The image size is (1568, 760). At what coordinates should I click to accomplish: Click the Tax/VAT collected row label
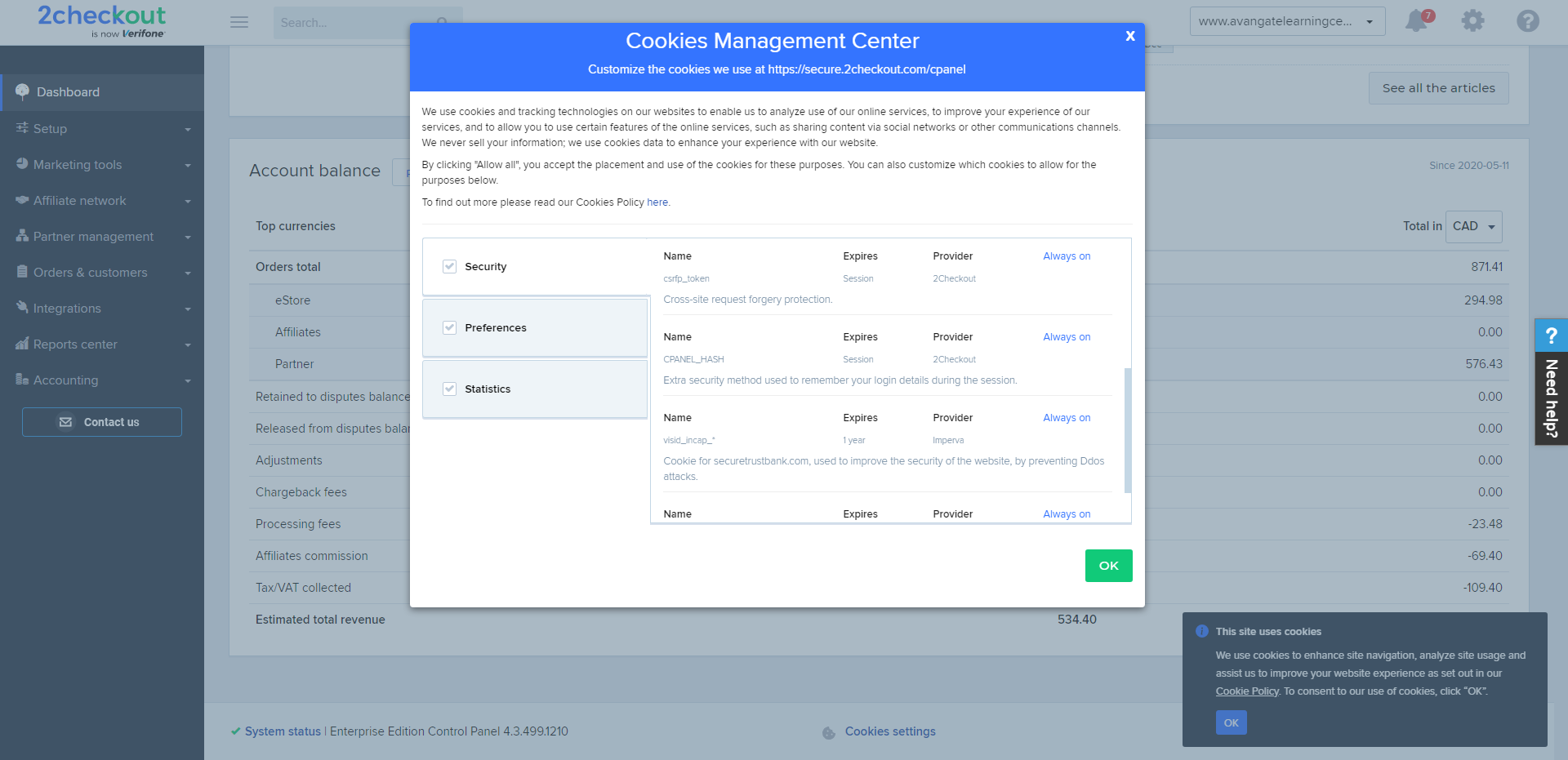point(303,588)
